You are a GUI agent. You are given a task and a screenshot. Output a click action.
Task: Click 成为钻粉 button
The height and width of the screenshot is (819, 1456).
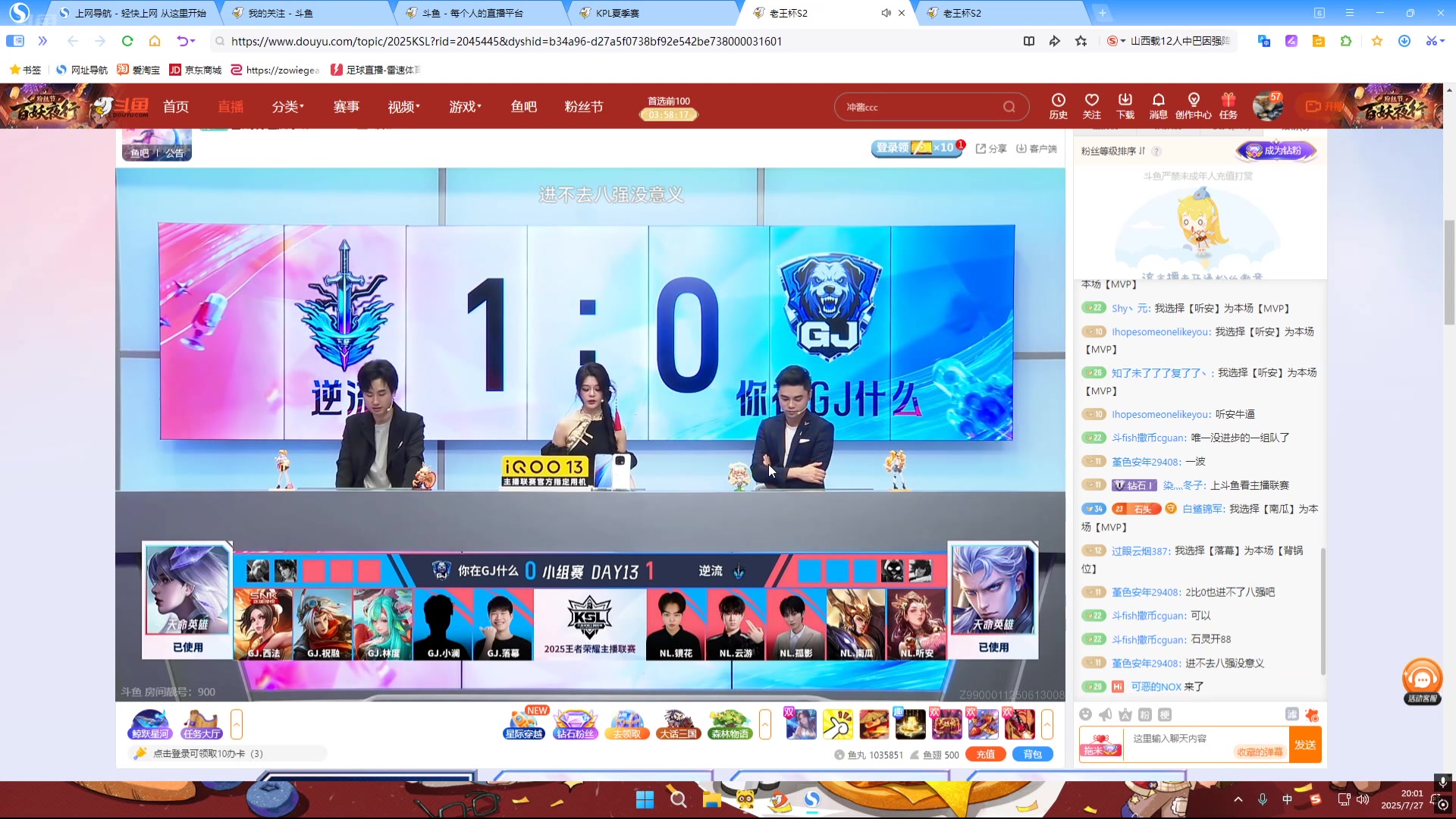[1277, 151]
